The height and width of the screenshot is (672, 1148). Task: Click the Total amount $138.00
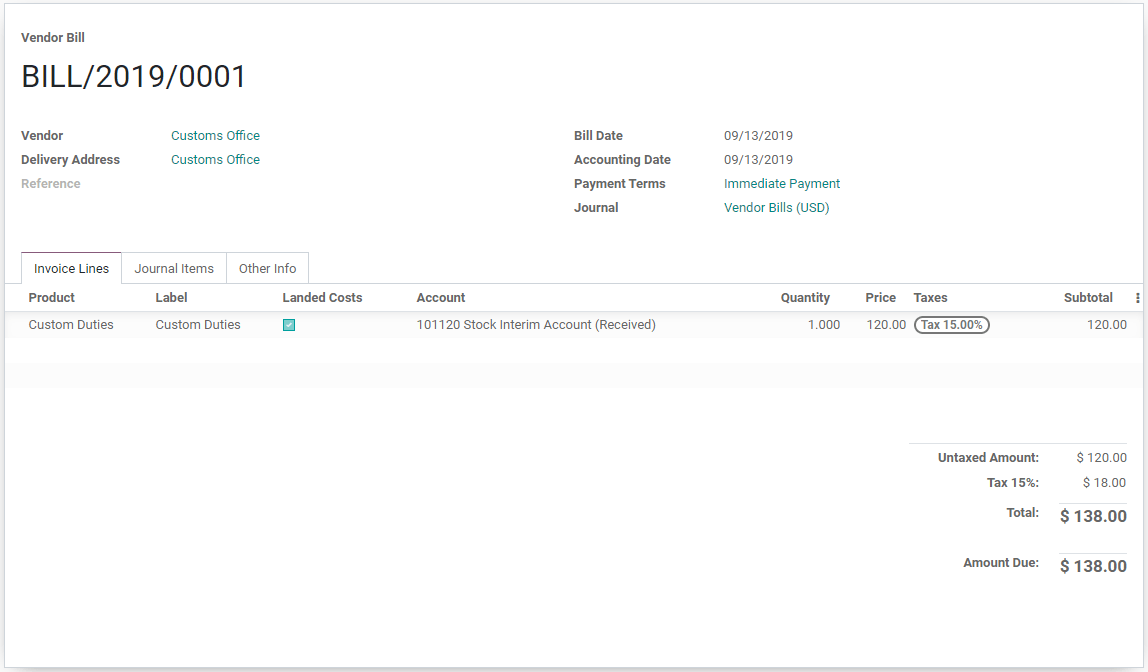(1092, 516)
